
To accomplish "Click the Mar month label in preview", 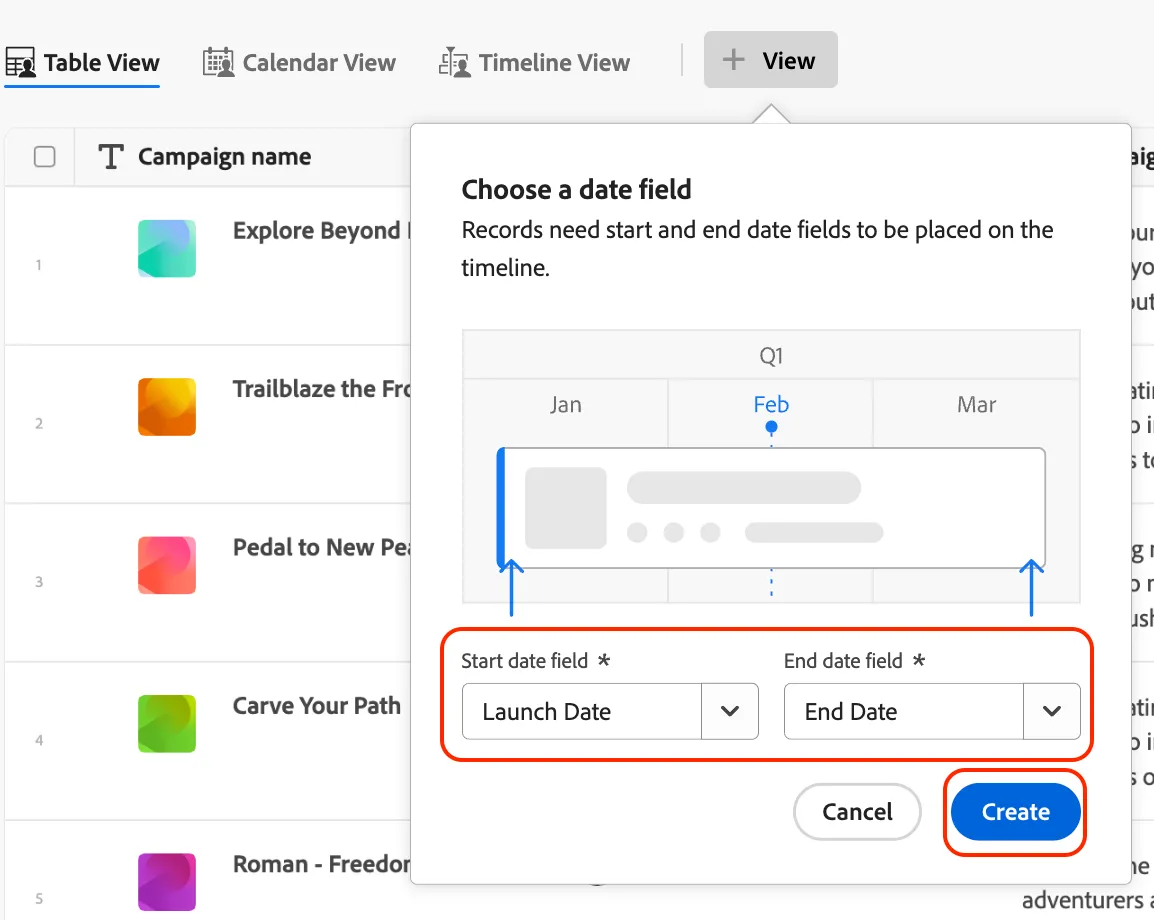I will (x=977, y=405).
